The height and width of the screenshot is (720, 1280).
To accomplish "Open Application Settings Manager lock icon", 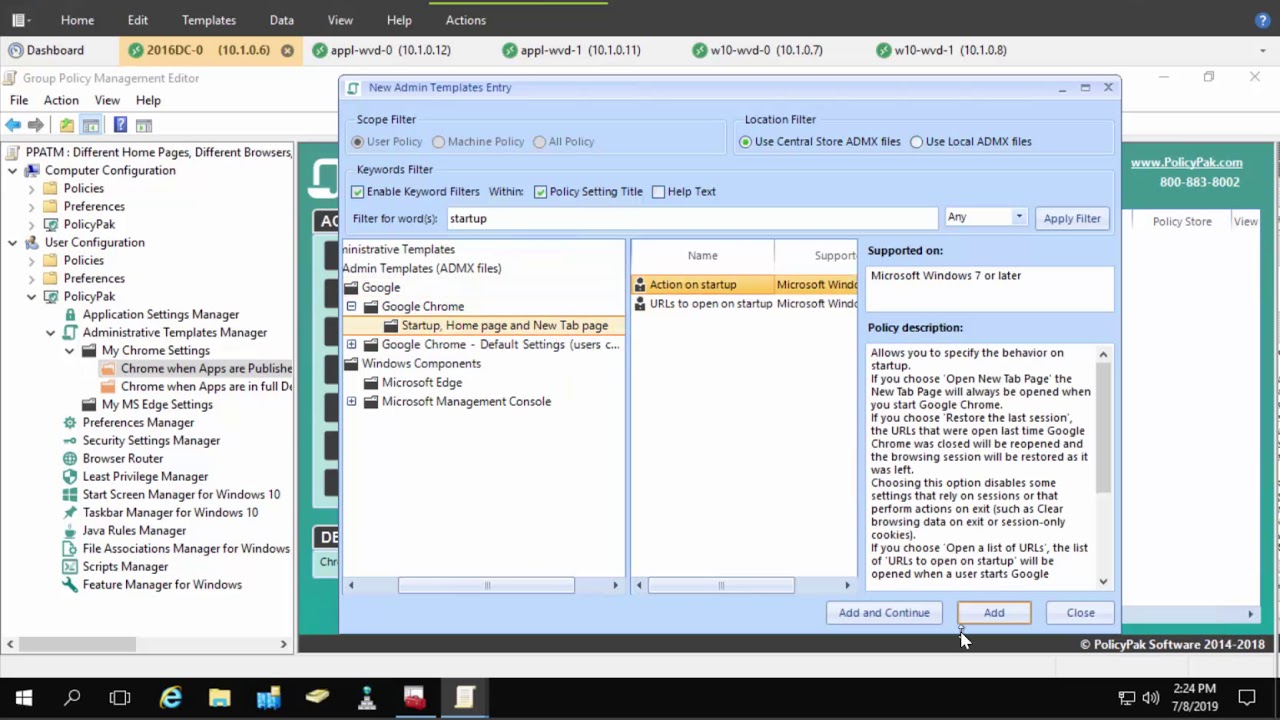I will coord(70,314).
